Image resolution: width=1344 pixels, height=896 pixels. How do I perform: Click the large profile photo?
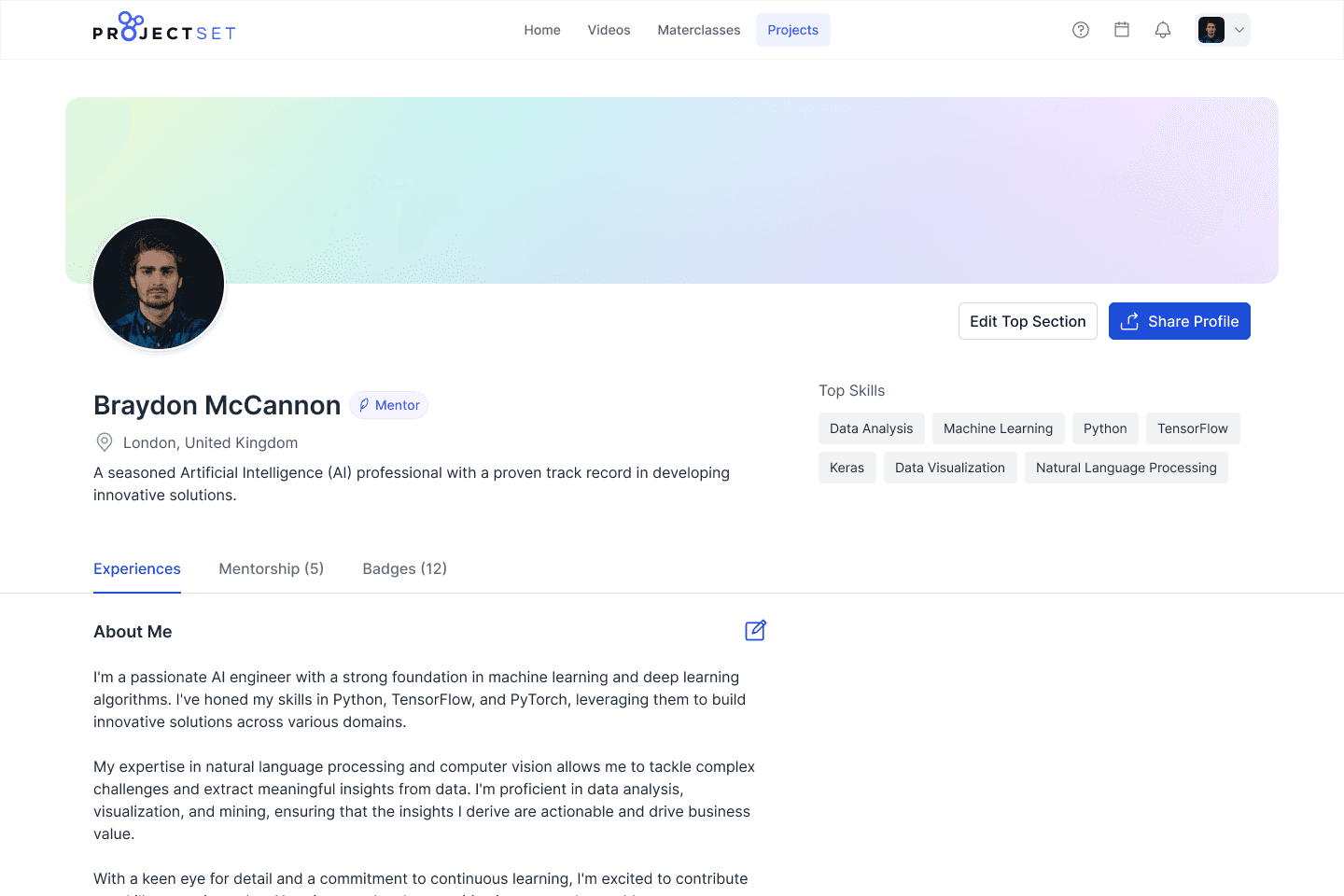click(x=159, y=284)
